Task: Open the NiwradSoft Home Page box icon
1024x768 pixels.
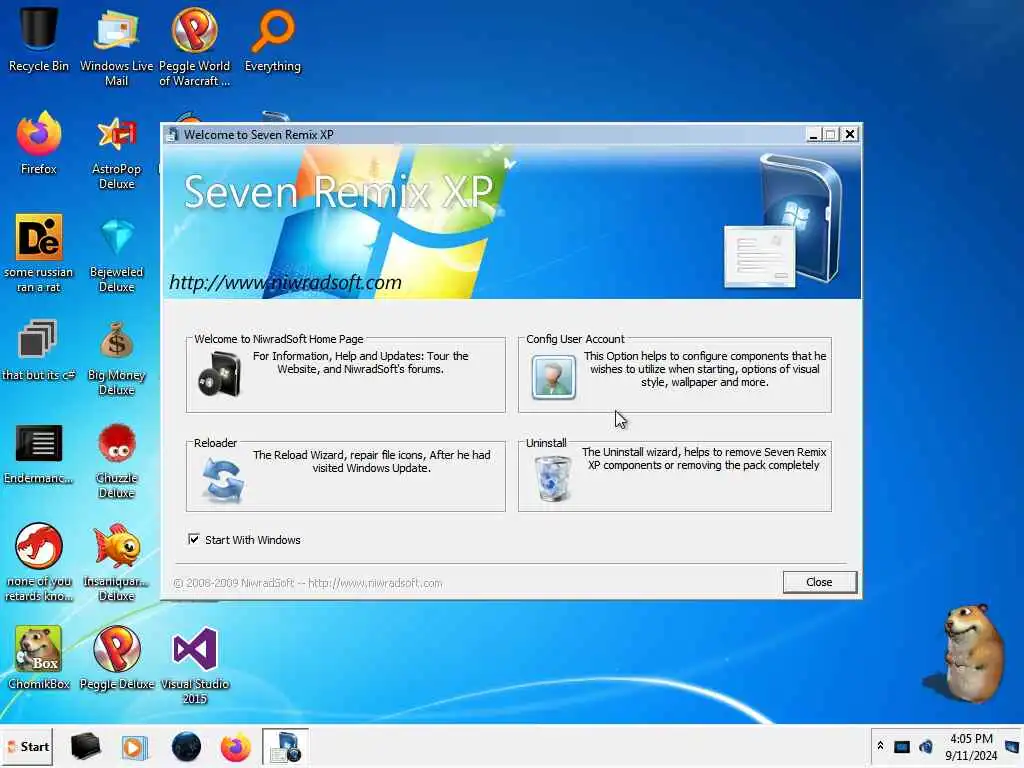Action: [220, 374]
